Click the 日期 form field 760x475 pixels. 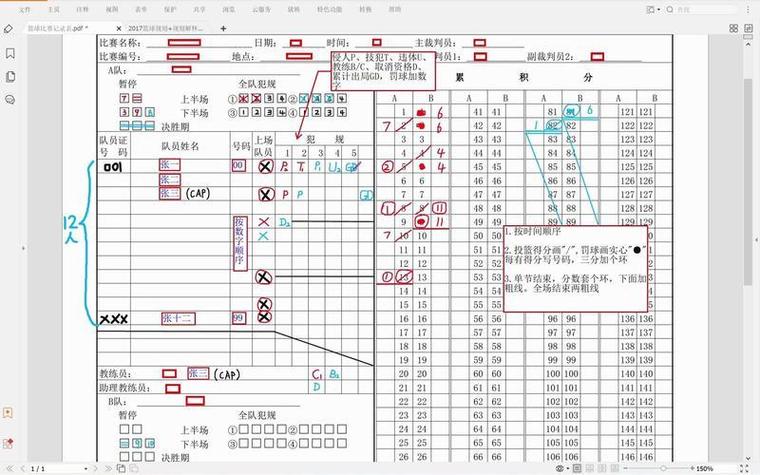pos(296,43)
